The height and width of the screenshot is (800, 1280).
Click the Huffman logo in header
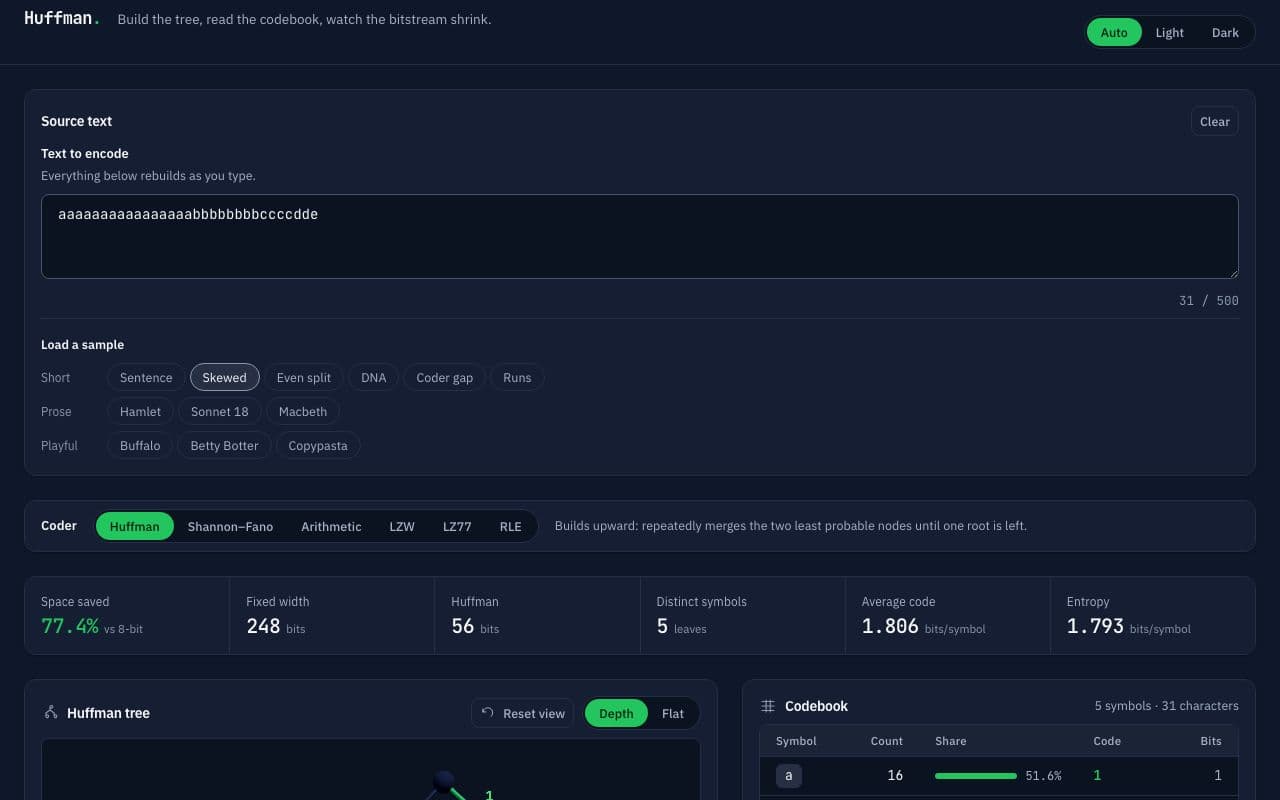pos(62,18)
